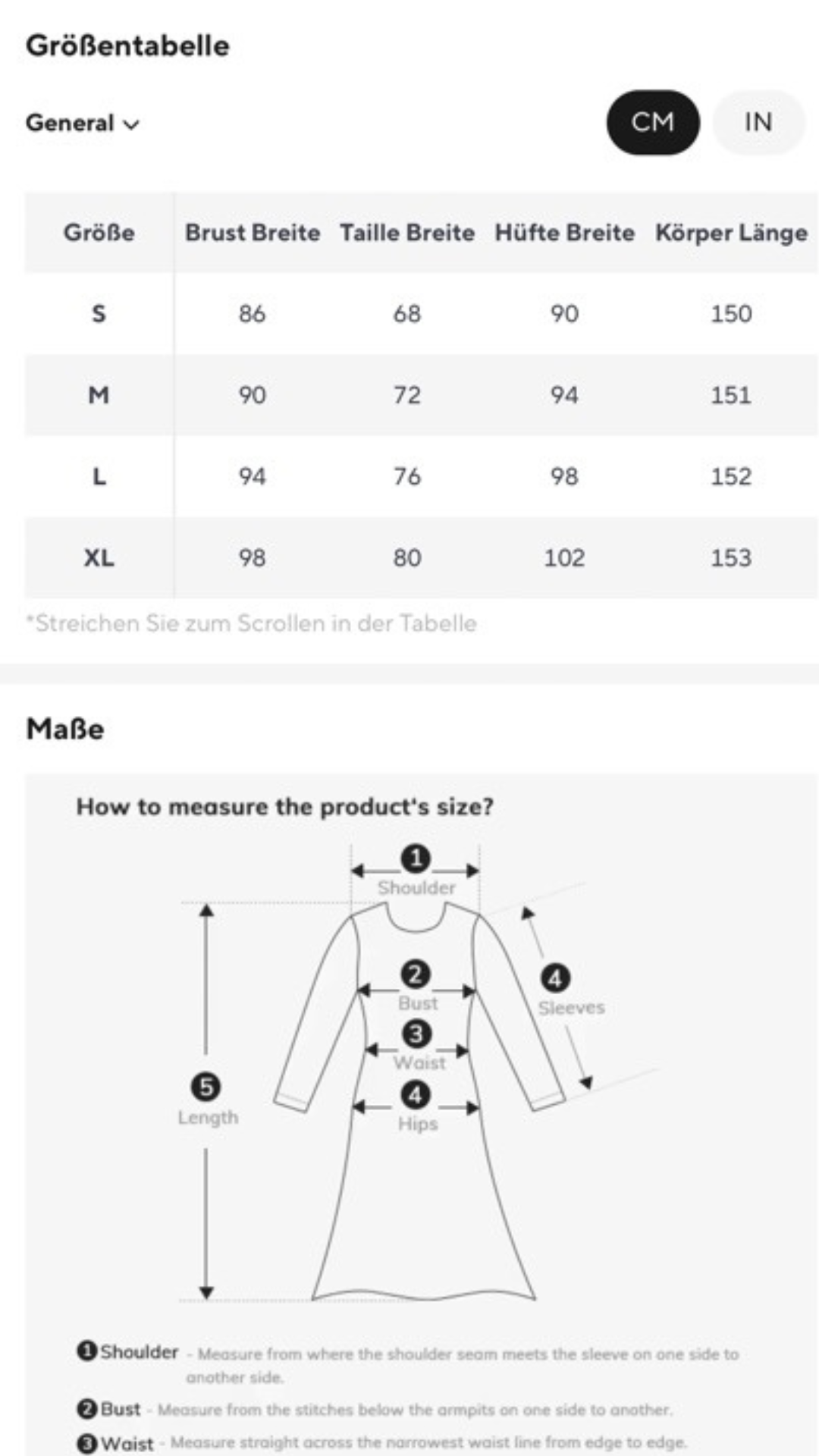This screenshot has width=819, height=1456.
Task: Click the Shoulder legend bullet icon
Action: pos(87,1351)
